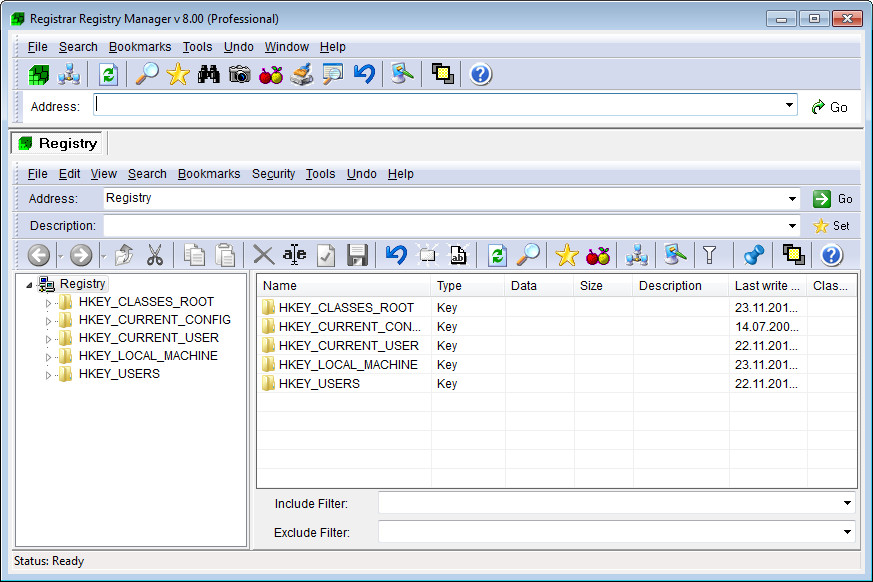Open bookmarks star icon in top toolbar

(178, 74)
